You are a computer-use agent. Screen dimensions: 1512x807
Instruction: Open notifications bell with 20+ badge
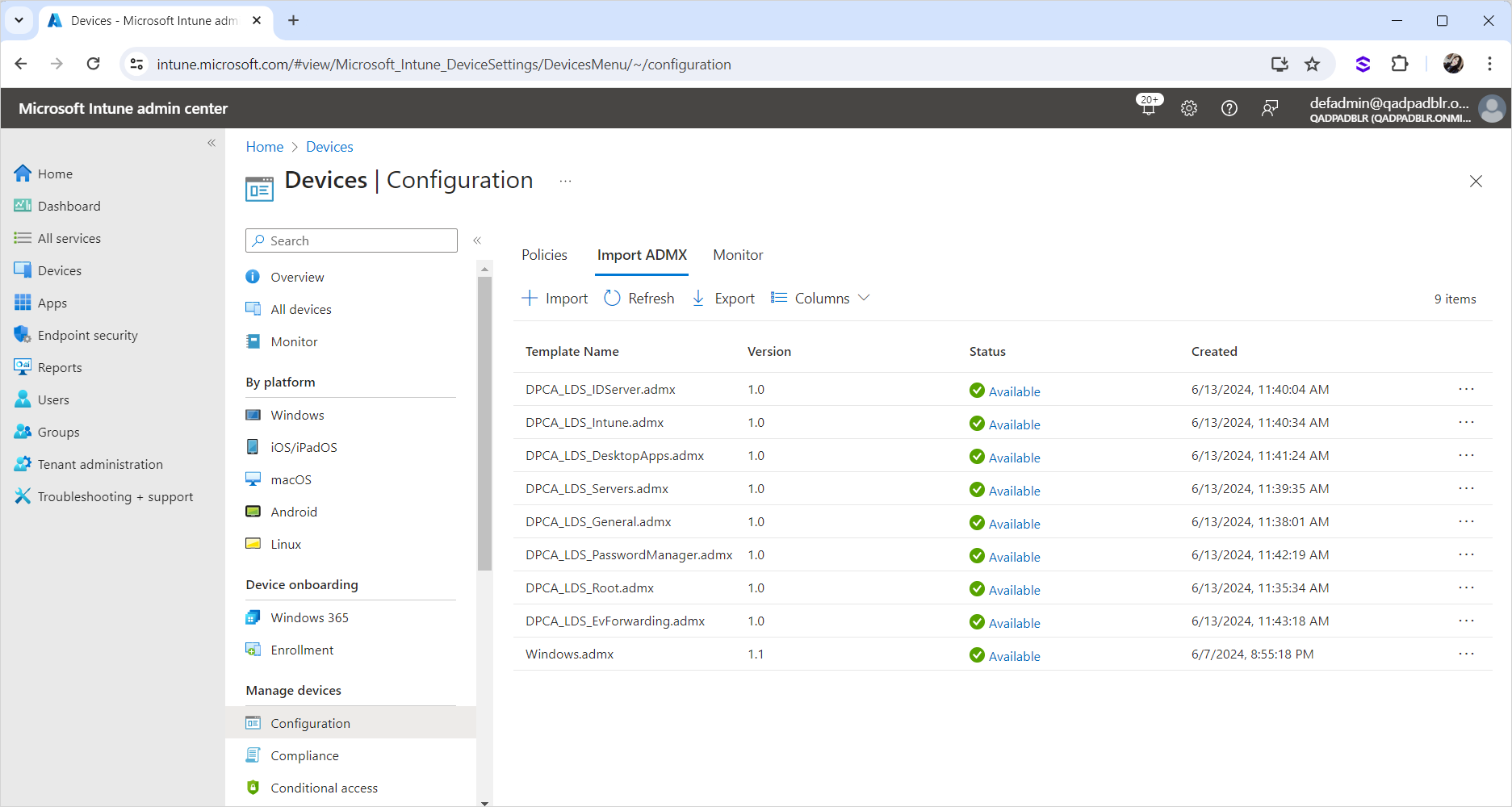point(1149,107)
